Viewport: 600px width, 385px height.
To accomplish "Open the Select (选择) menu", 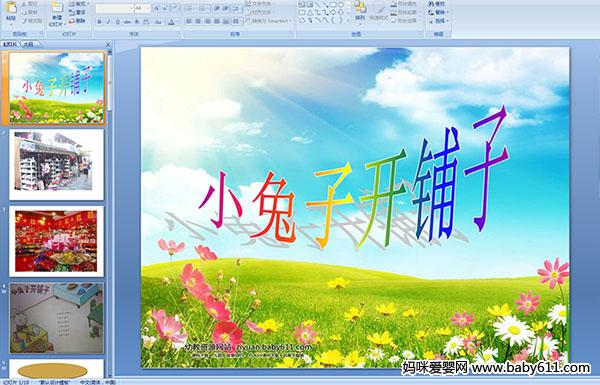I will [x=439, y=21].
